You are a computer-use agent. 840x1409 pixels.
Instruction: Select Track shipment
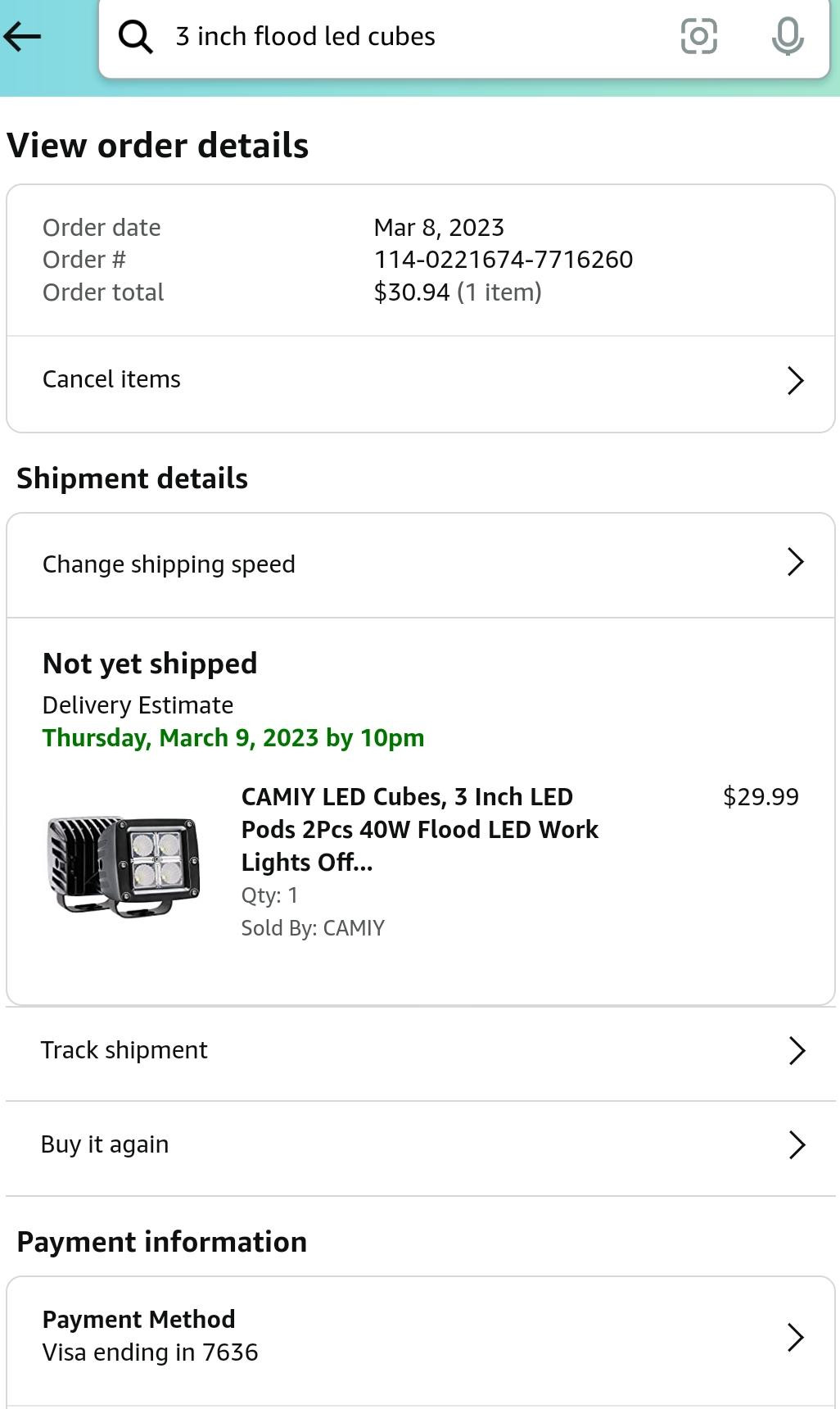click(124, 1050)
